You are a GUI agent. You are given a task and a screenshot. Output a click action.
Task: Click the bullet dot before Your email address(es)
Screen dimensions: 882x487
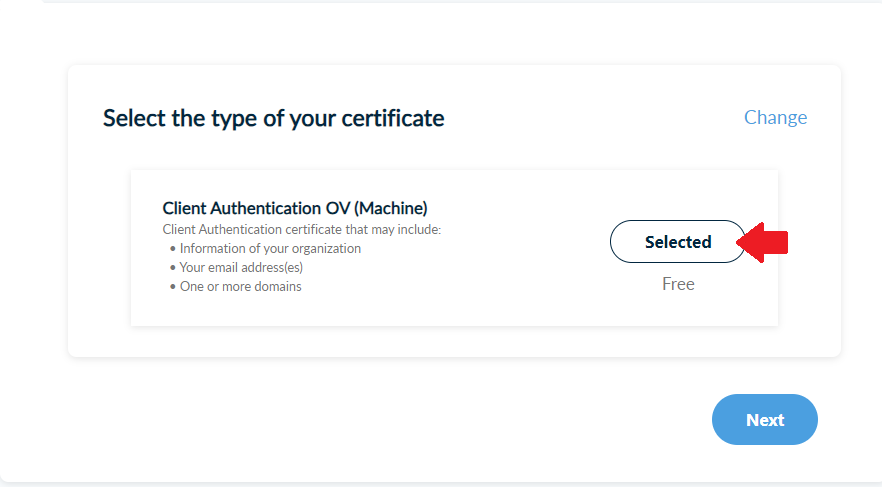(173, 268)
